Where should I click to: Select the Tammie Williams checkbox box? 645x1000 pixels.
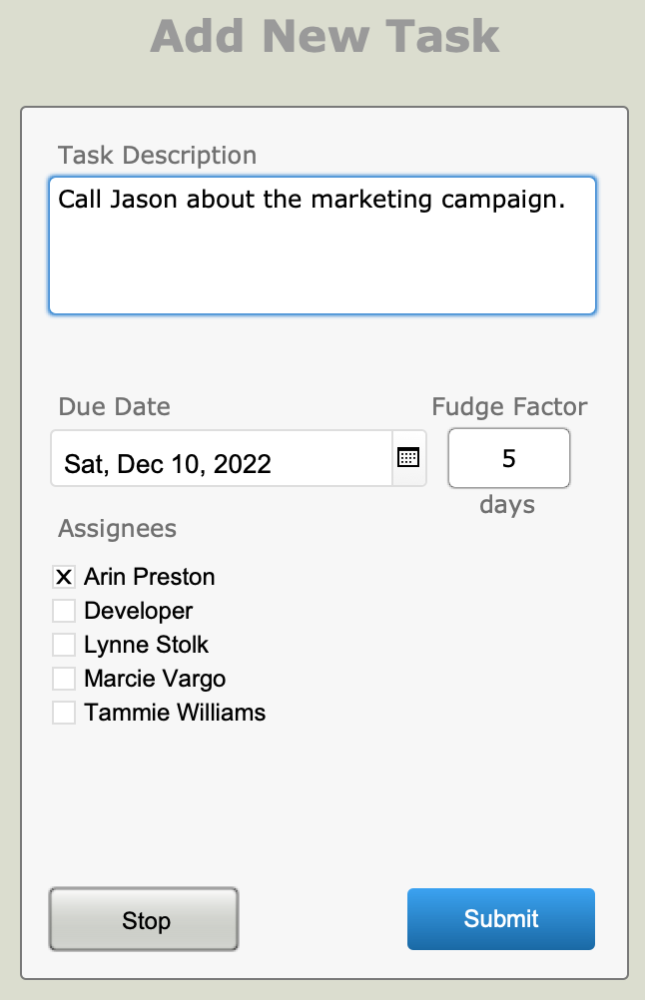click(64, 713)
